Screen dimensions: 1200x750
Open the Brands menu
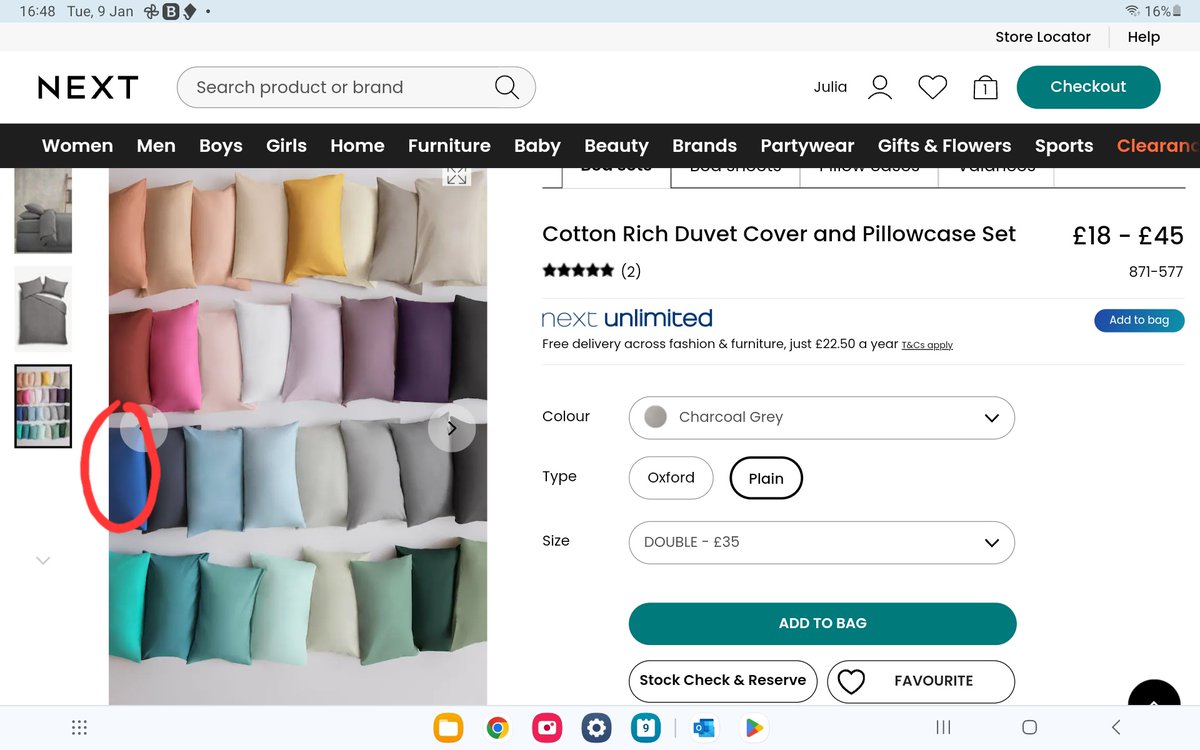point(704,146)
